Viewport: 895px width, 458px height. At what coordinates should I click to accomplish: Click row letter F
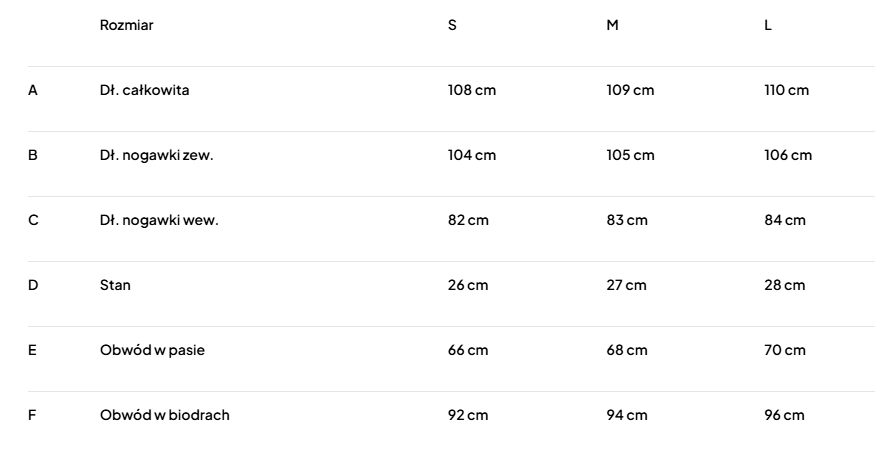pyautogui.click(x=32, y=415)
